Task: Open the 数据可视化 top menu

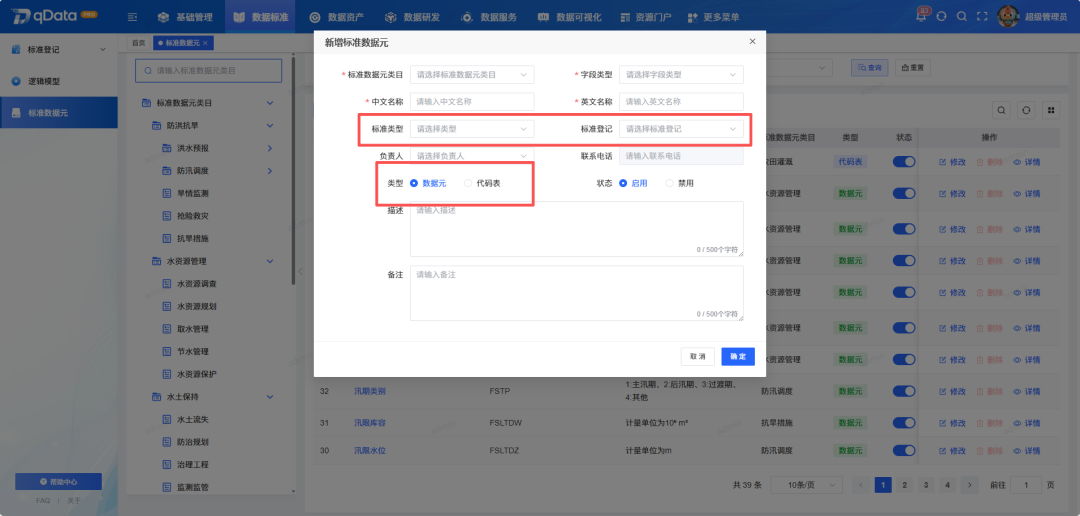Action: pos(569,17)
